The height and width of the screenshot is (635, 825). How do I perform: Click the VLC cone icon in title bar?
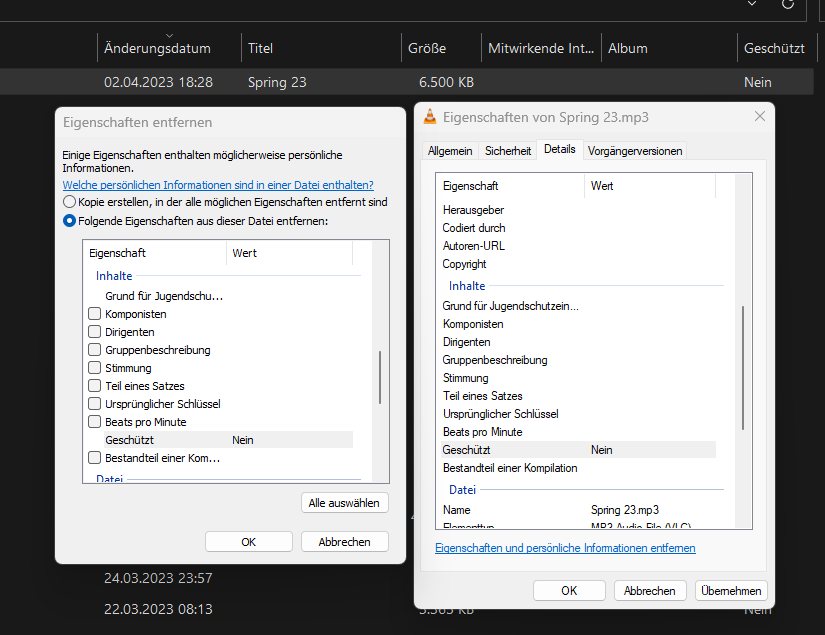pyautogui.click(x=430, y=117)
